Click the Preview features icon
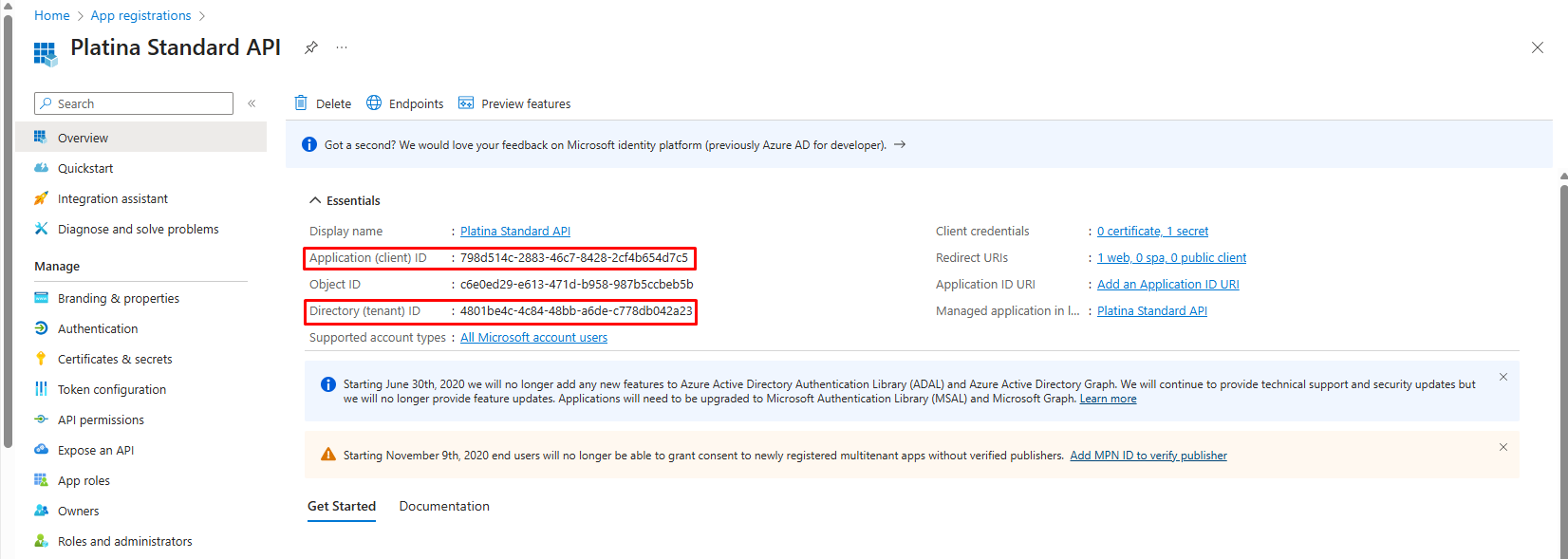Screen dimensions: 1568x559 [x=466, y=102]
